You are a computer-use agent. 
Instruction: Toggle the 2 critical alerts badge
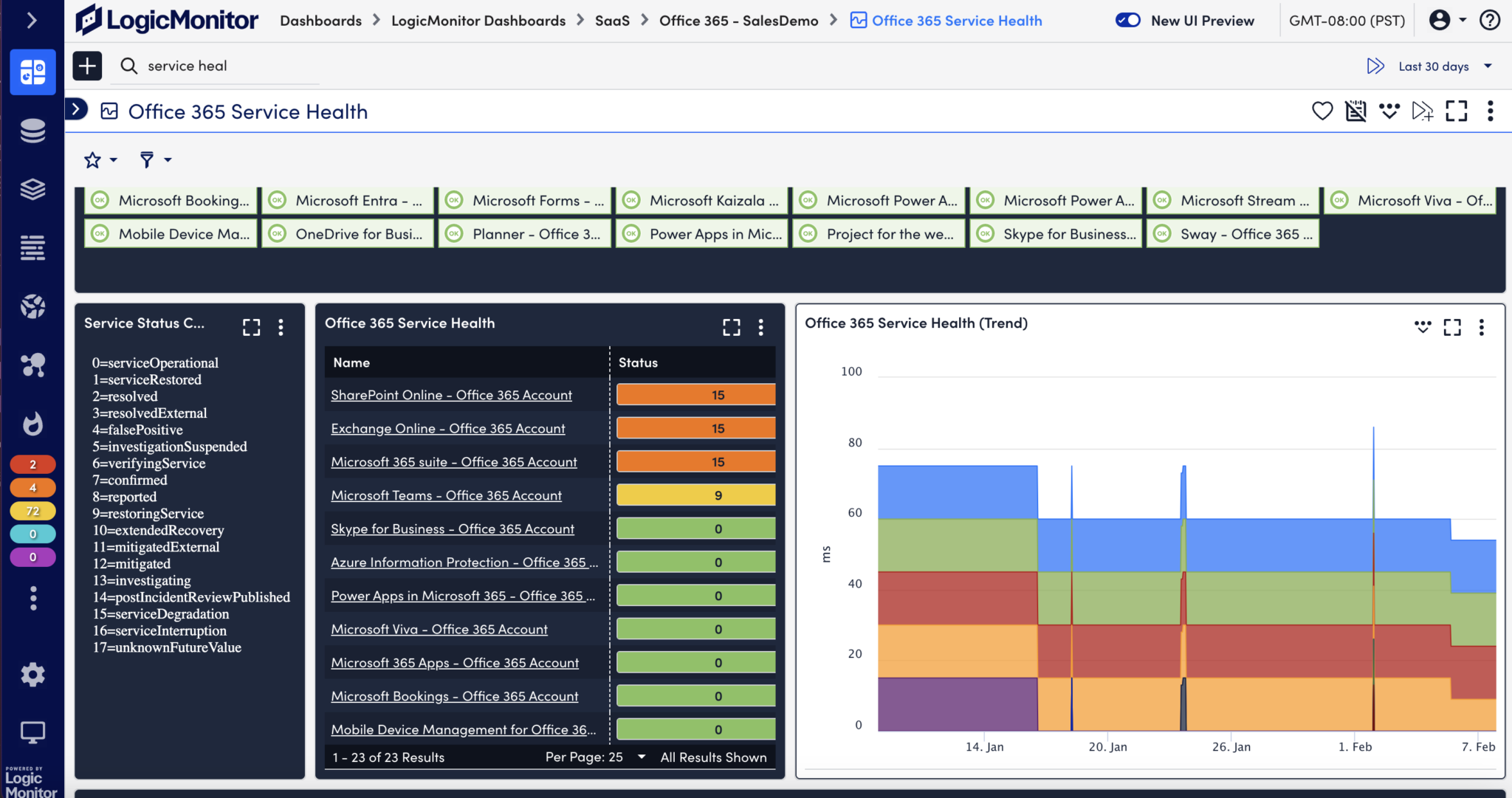(32, 464)
